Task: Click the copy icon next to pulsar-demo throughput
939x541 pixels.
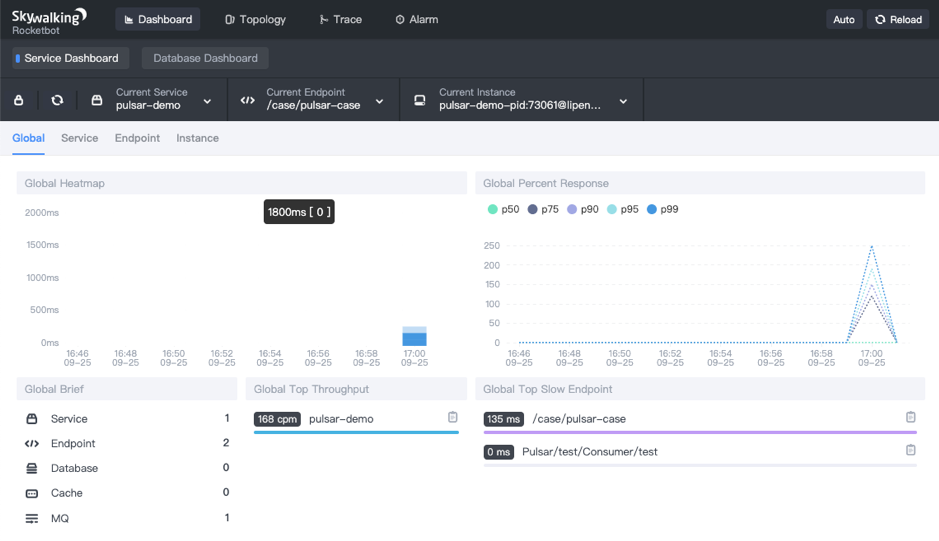Action: pos(453,417)
